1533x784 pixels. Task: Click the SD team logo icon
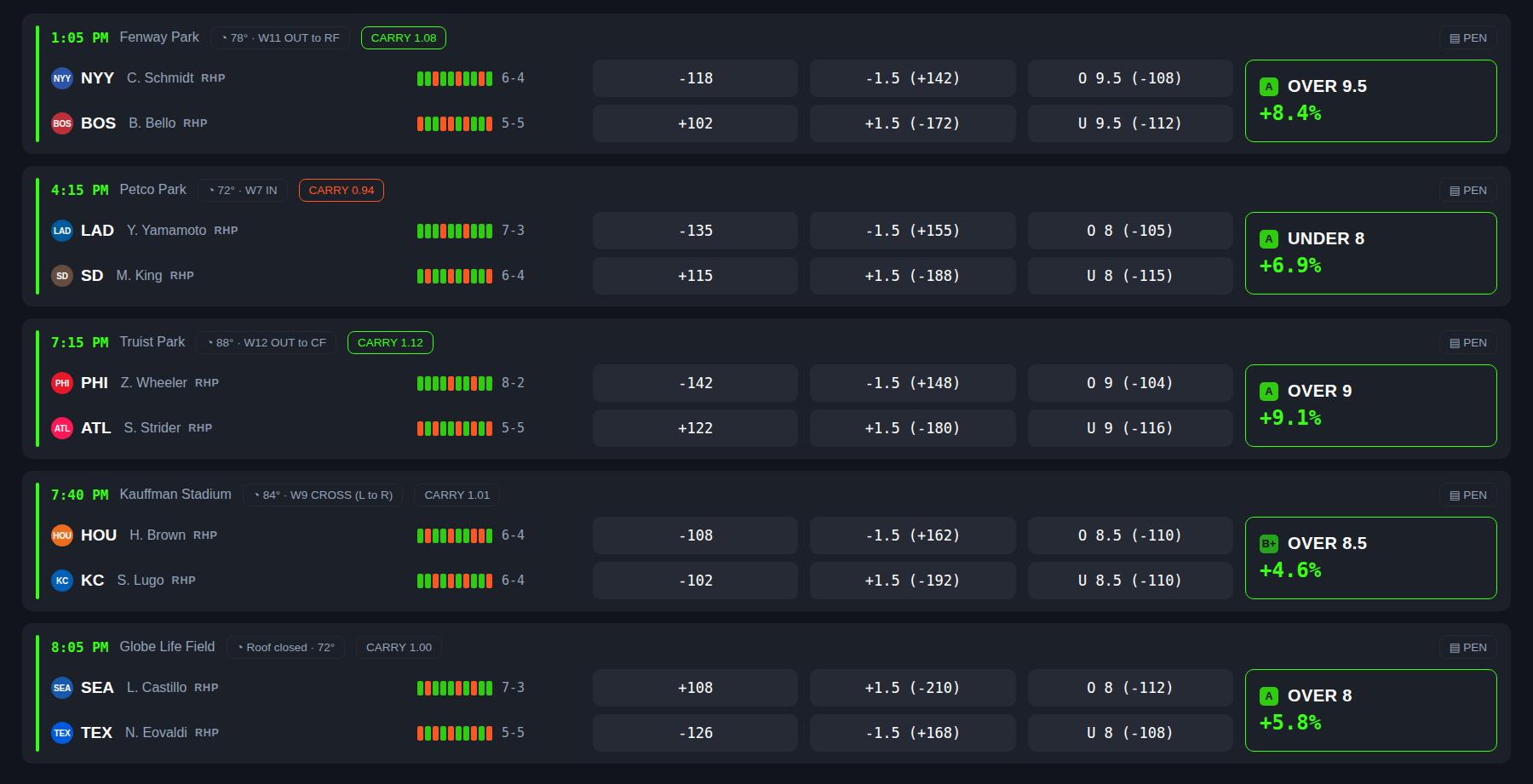[x=62, y=276]
